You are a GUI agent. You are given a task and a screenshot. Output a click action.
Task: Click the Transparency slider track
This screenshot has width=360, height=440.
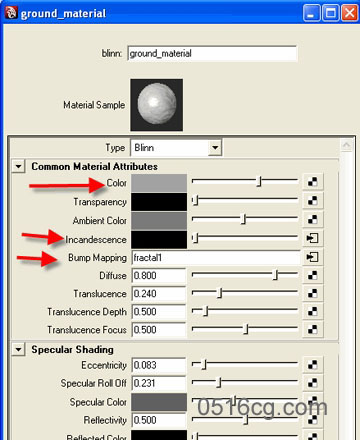pyautogui.click(x=245, y=200)
